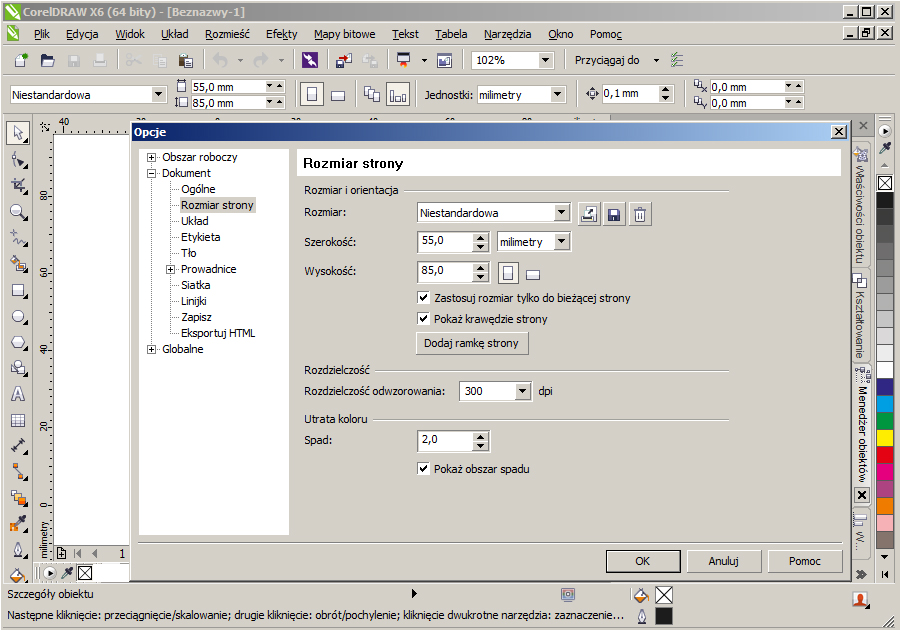Expand the 'Prowadnice' tree node

pos(170,269)
